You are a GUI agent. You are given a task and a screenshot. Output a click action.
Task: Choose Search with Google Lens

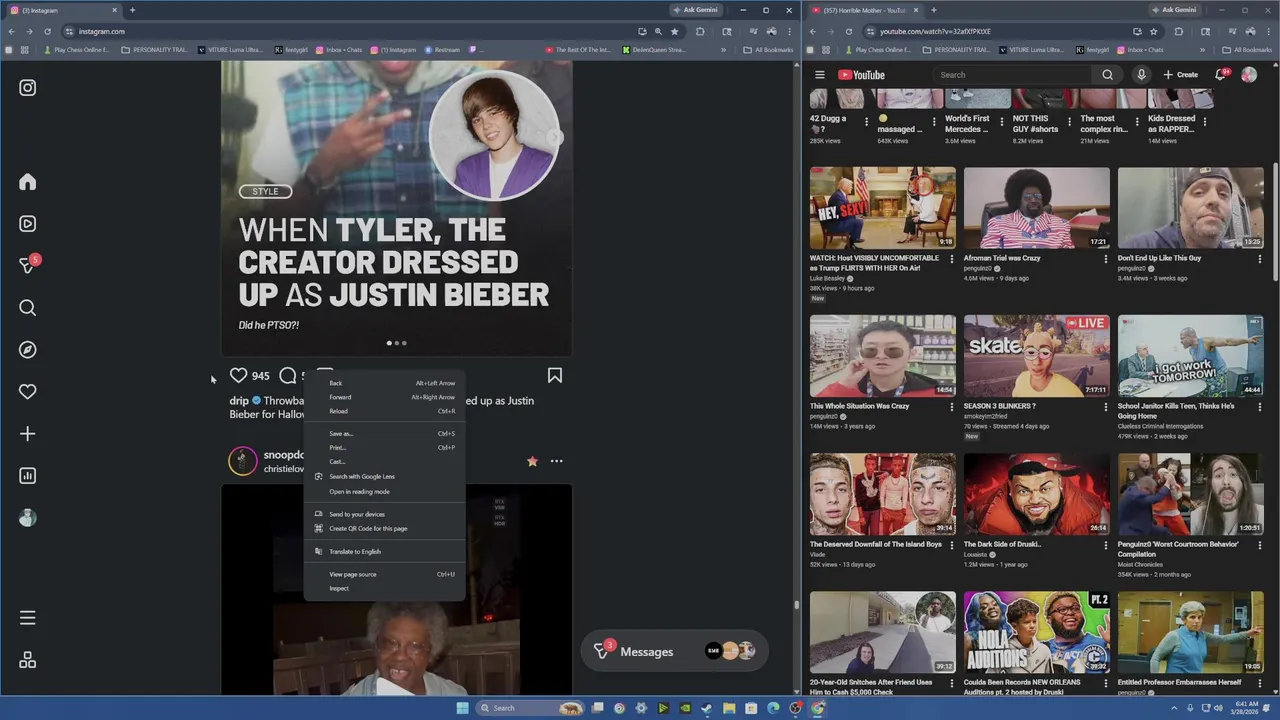tap(385, 476)
